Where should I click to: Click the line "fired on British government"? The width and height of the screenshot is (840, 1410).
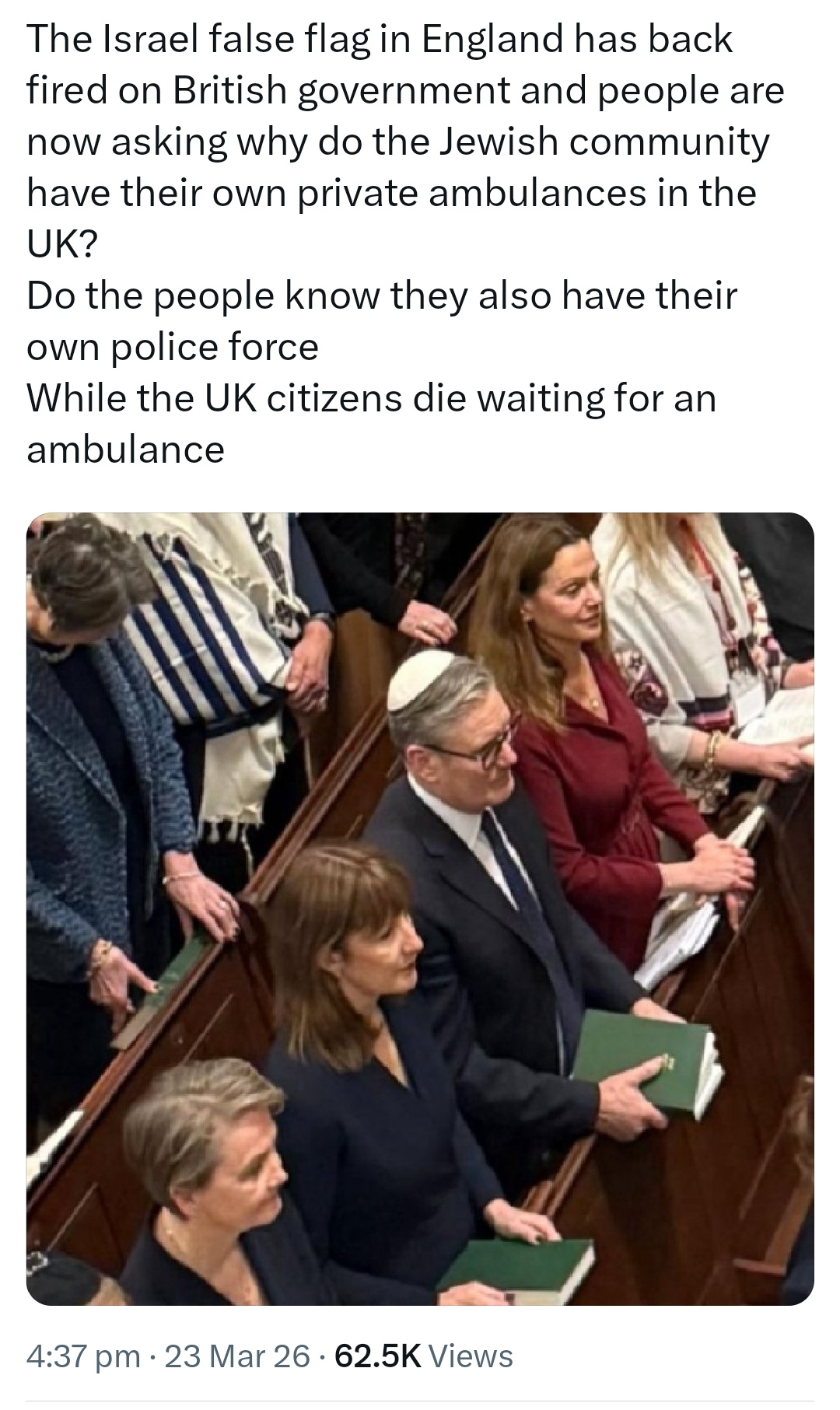pos(405,91)
